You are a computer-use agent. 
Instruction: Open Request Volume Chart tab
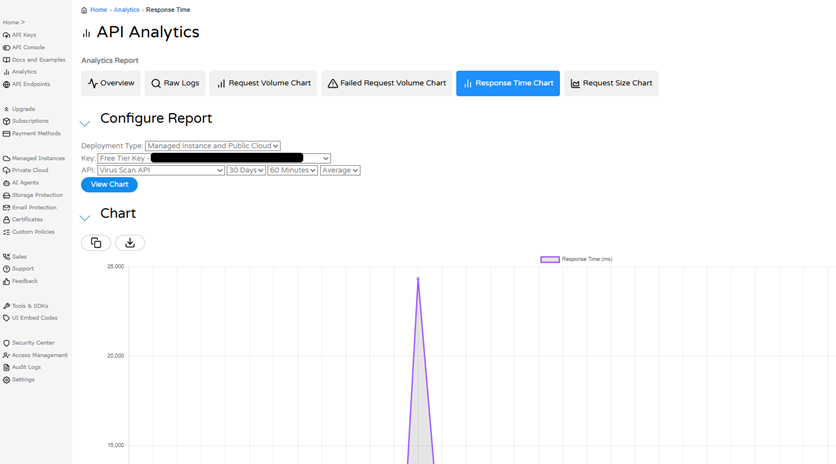click(x=263, y=83)
